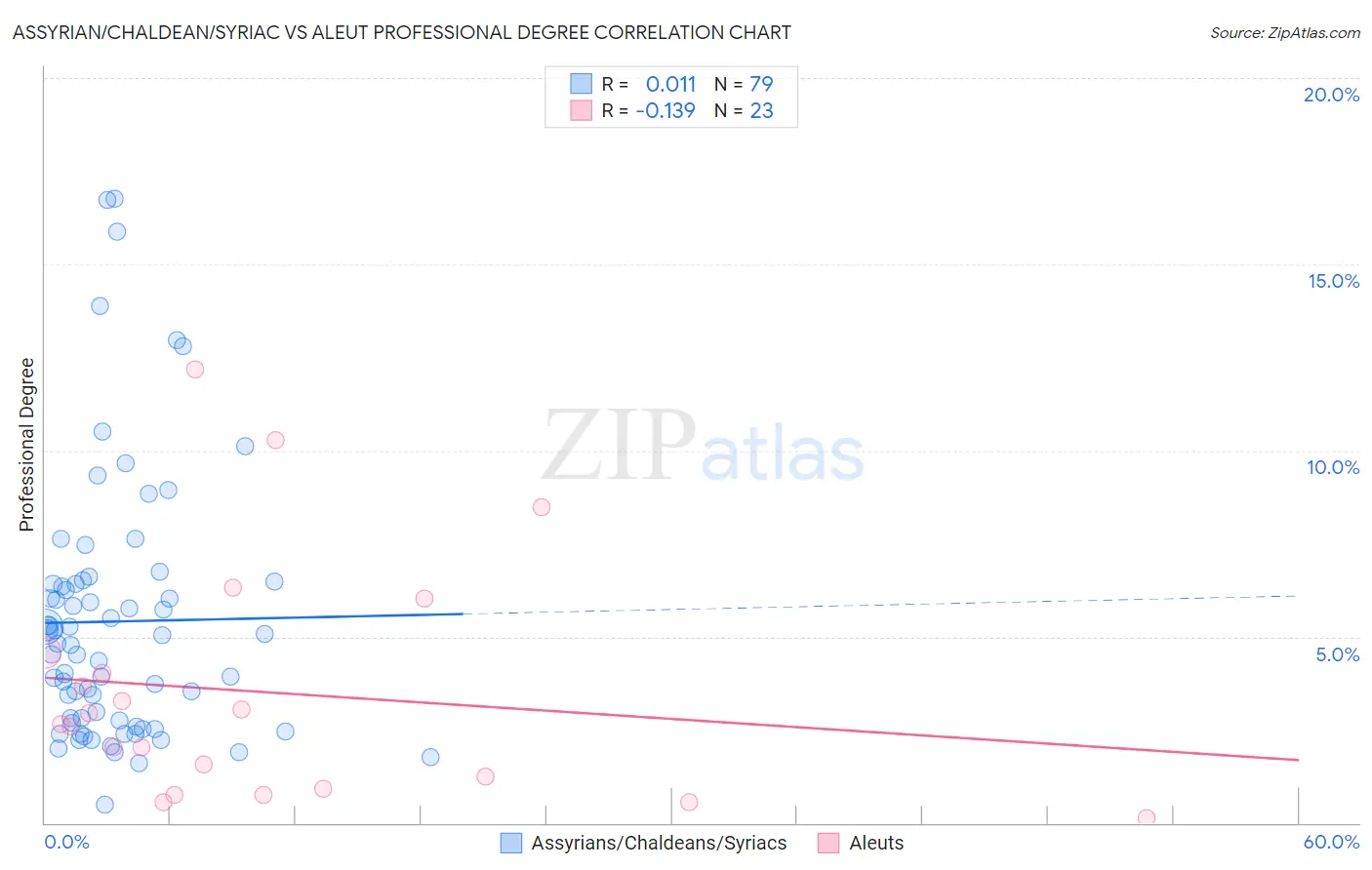
Task: Click the 0.0% x-axis label
Action: 66,842
